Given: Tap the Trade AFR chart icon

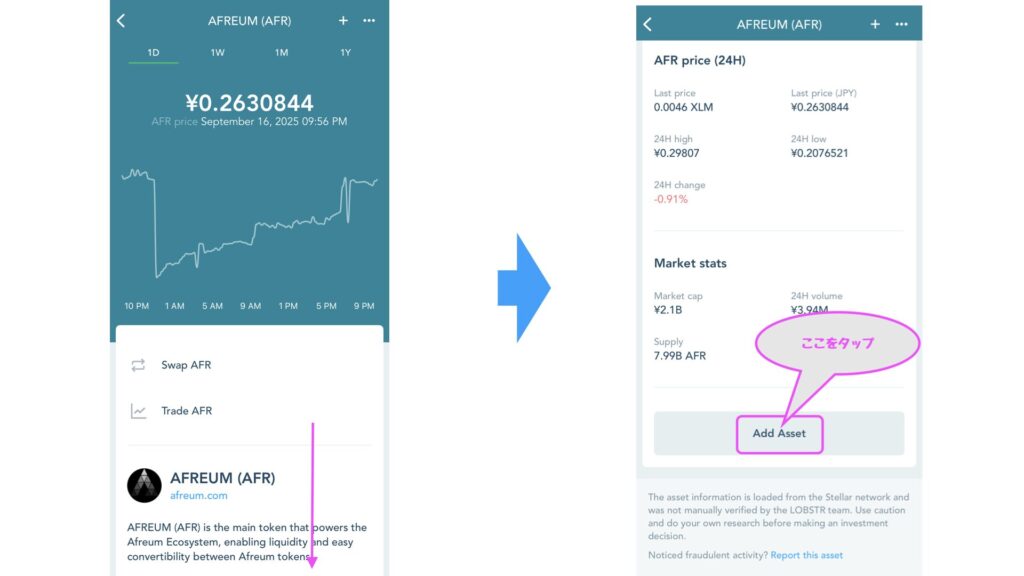Looking at the screenshot, I should coord(138,411).
